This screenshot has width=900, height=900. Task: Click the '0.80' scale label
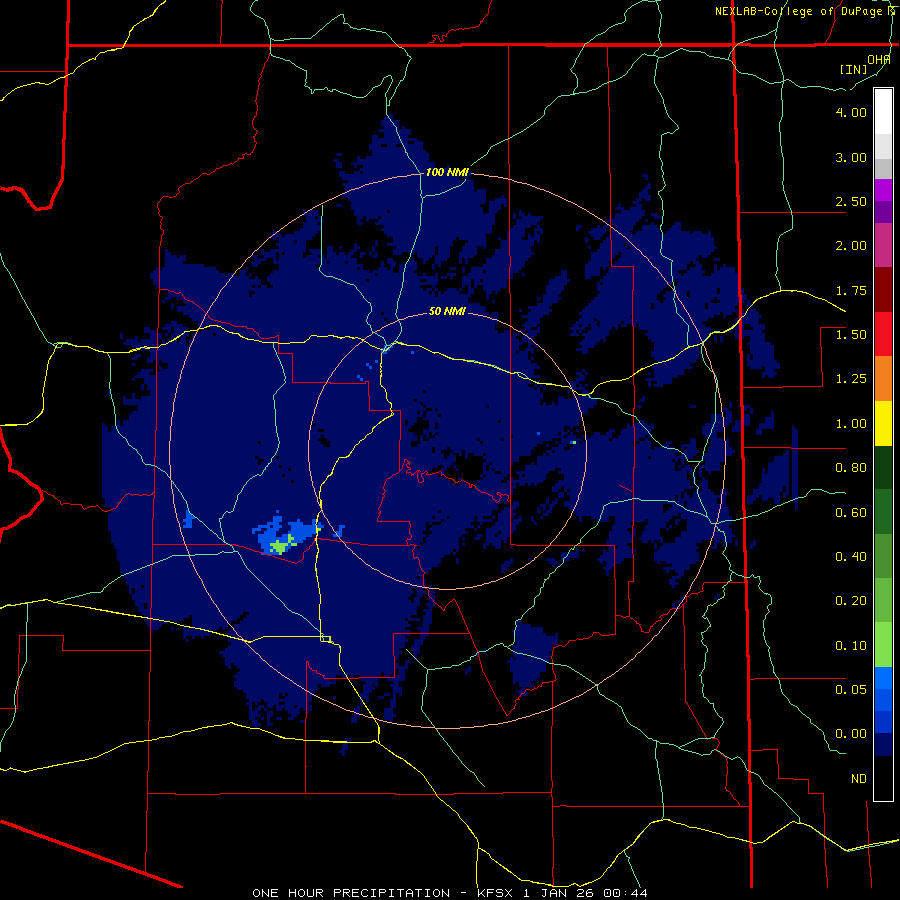pyautogui.click(x=851, y=468)
